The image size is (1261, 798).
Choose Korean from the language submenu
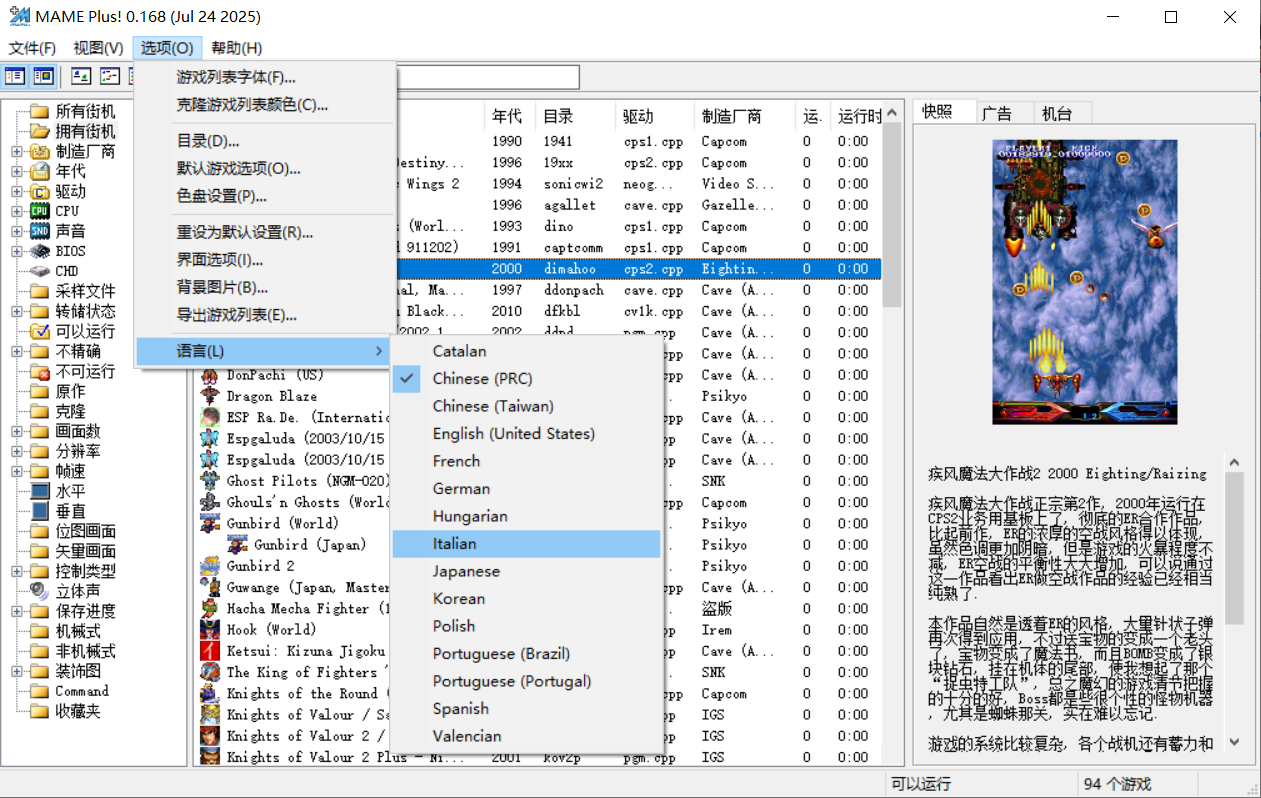(x=526, y=599)
